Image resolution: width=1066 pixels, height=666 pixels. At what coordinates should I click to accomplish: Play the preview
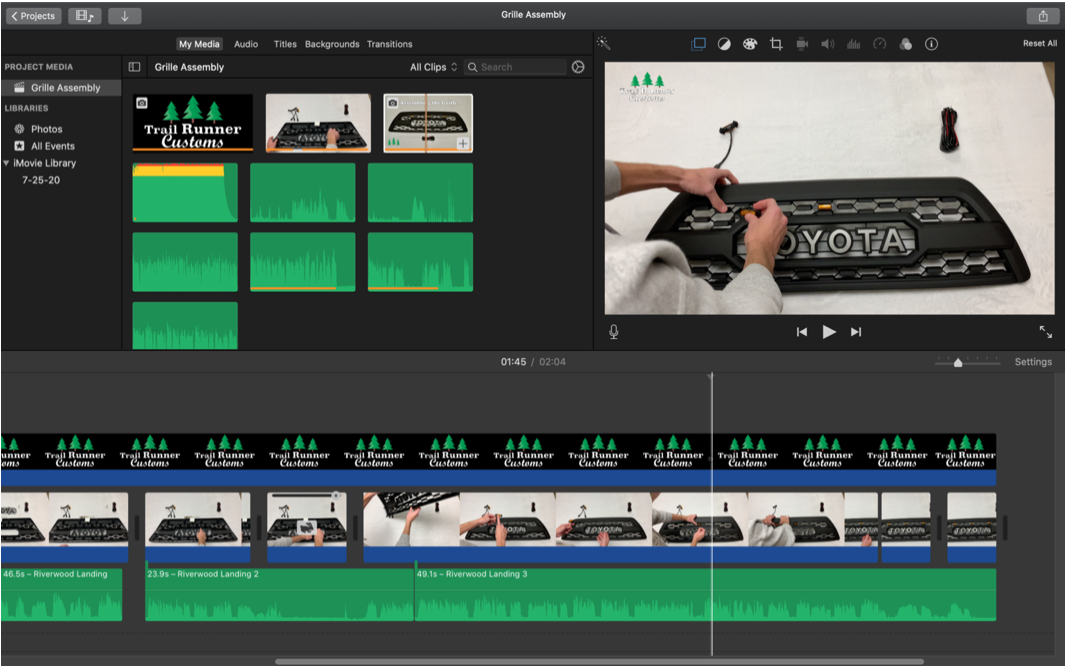[x=829, y=332]
